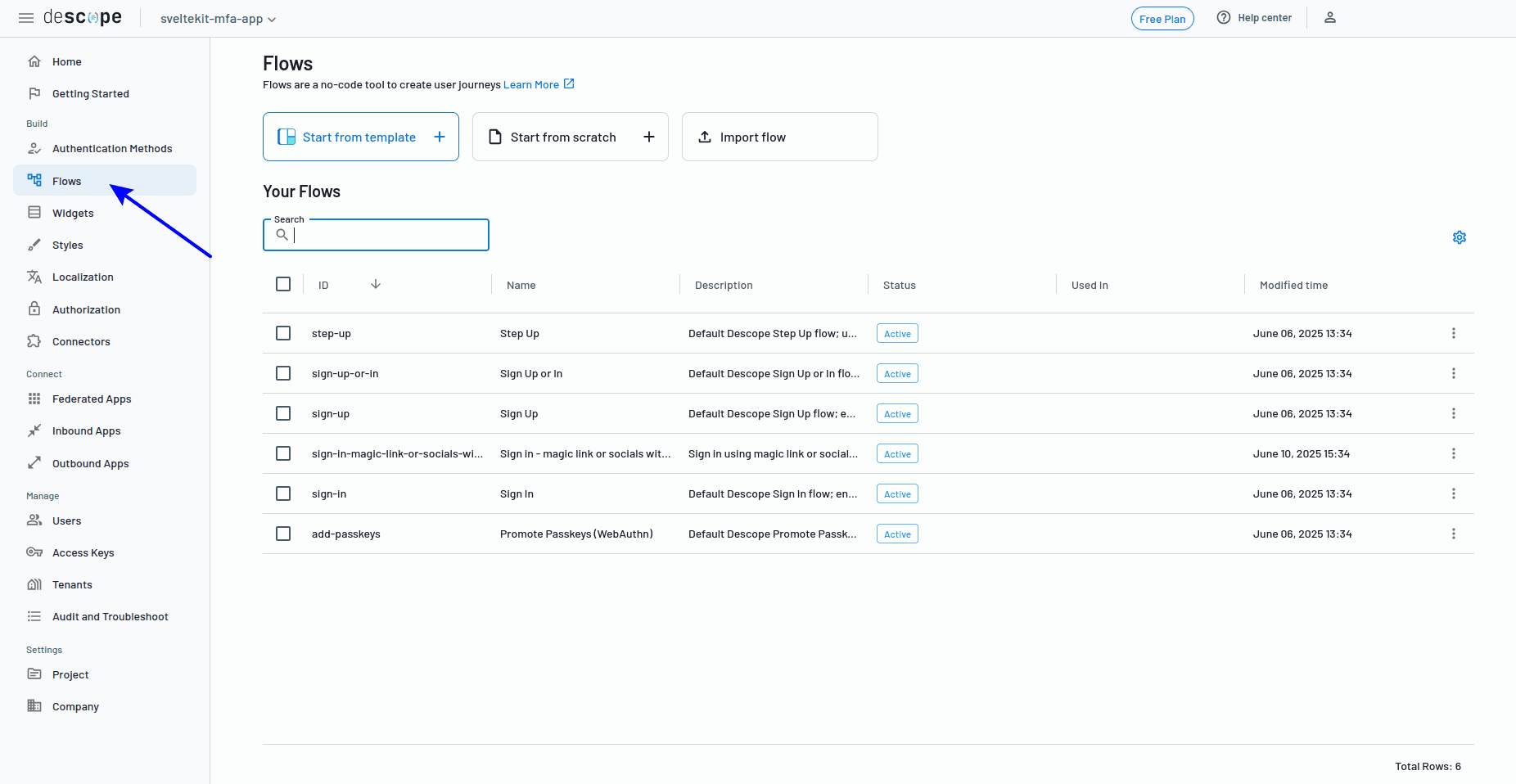The width and height of the screenshot is (1516, 784).
Task: Click the ID column sort arrow
Action: (x=376, y=284)
